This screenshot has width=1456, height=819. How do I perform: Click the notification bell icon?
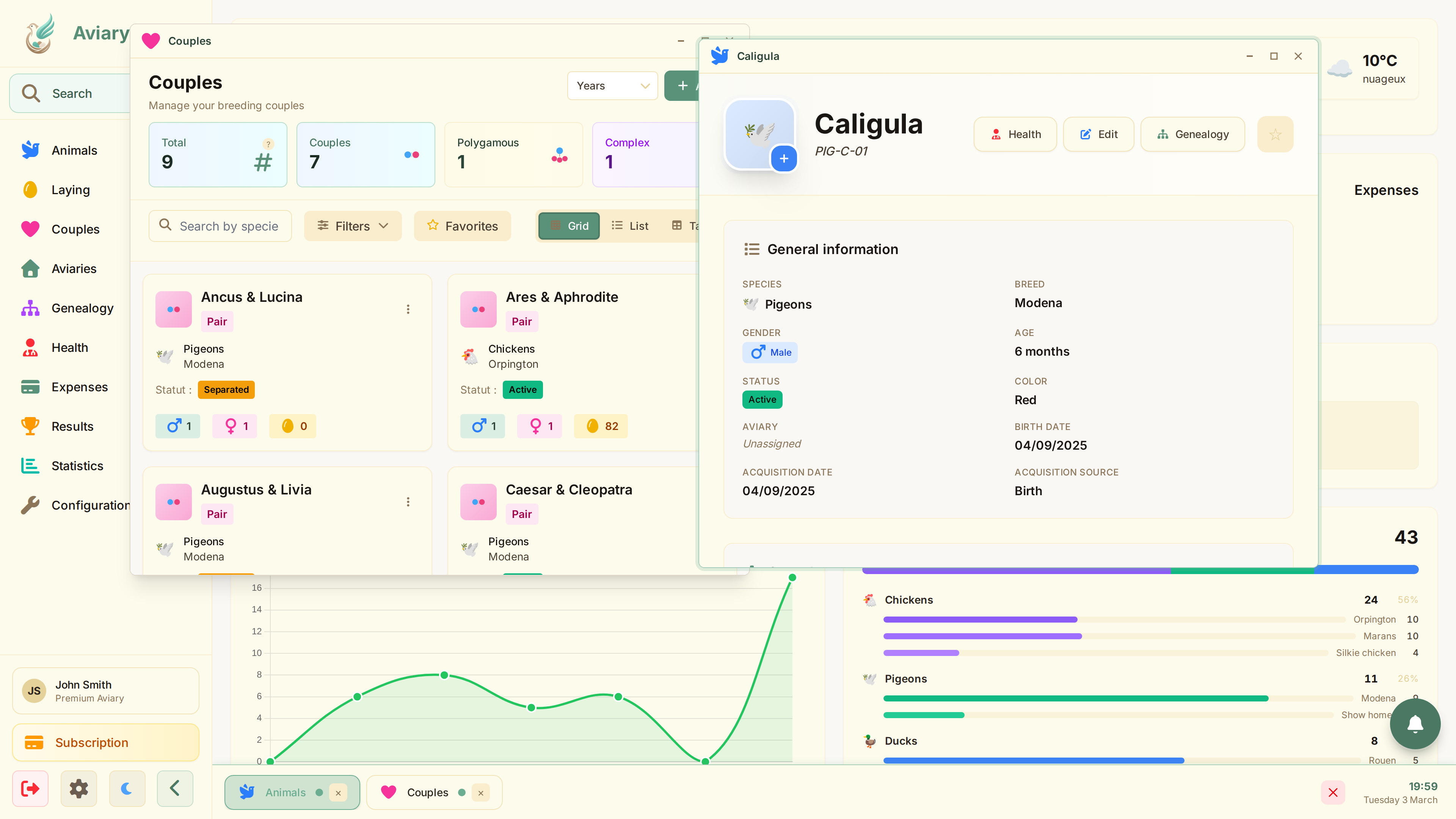pos(1415,723)
